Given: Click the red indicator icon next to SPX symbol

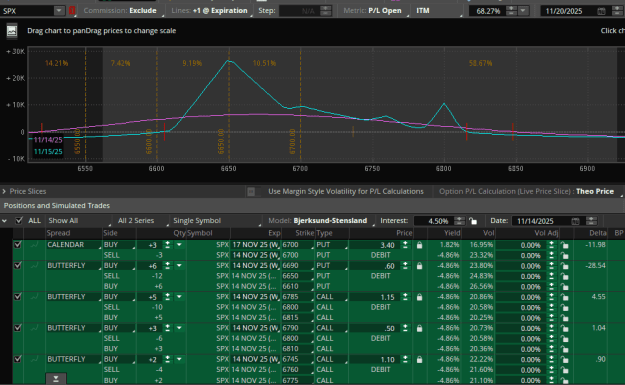Looking at the screenshot, I should pyautogui.click(x=72, y=11).
